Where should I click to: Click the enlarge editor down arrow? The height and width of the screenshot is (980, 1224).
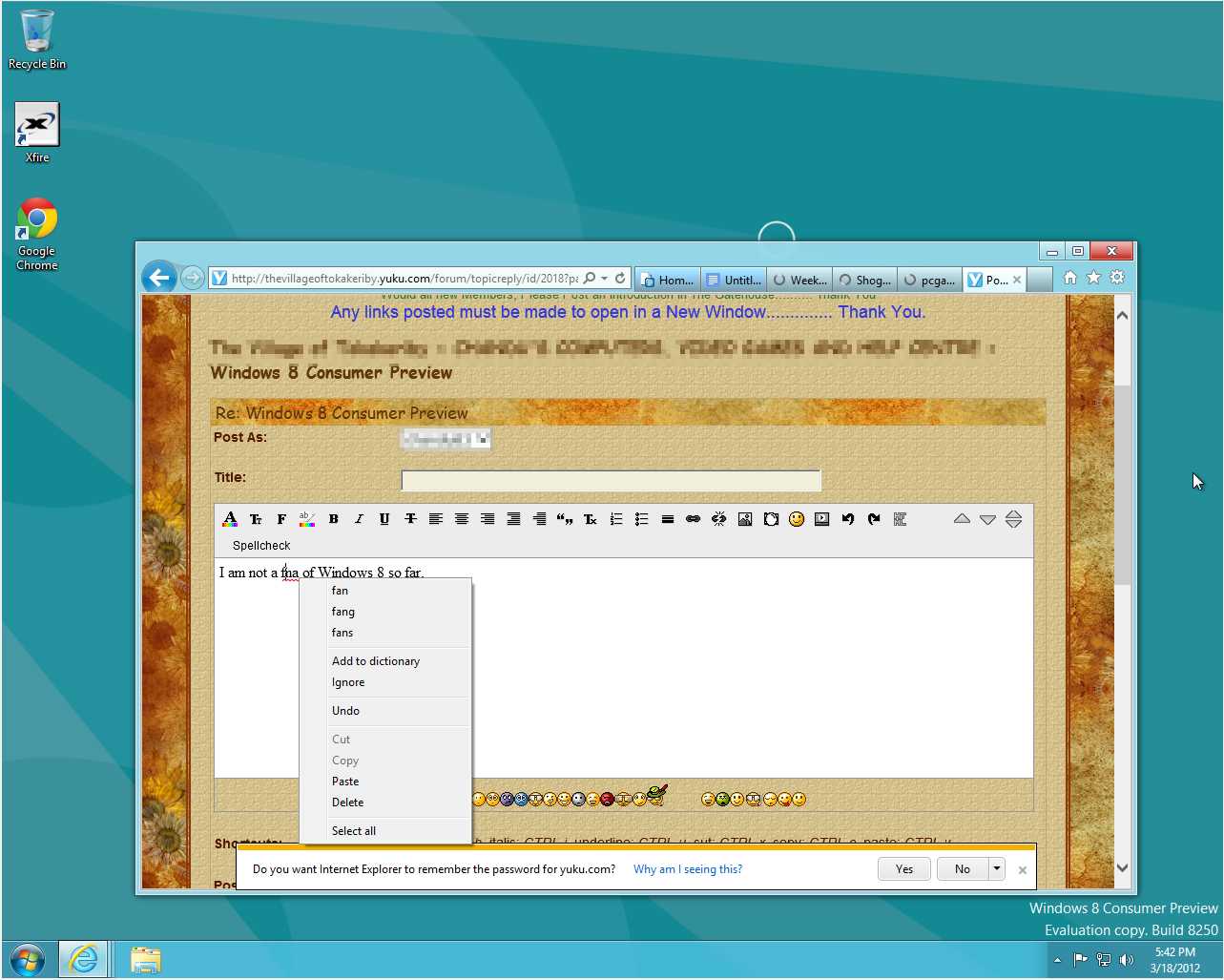(x=987, y=519)
